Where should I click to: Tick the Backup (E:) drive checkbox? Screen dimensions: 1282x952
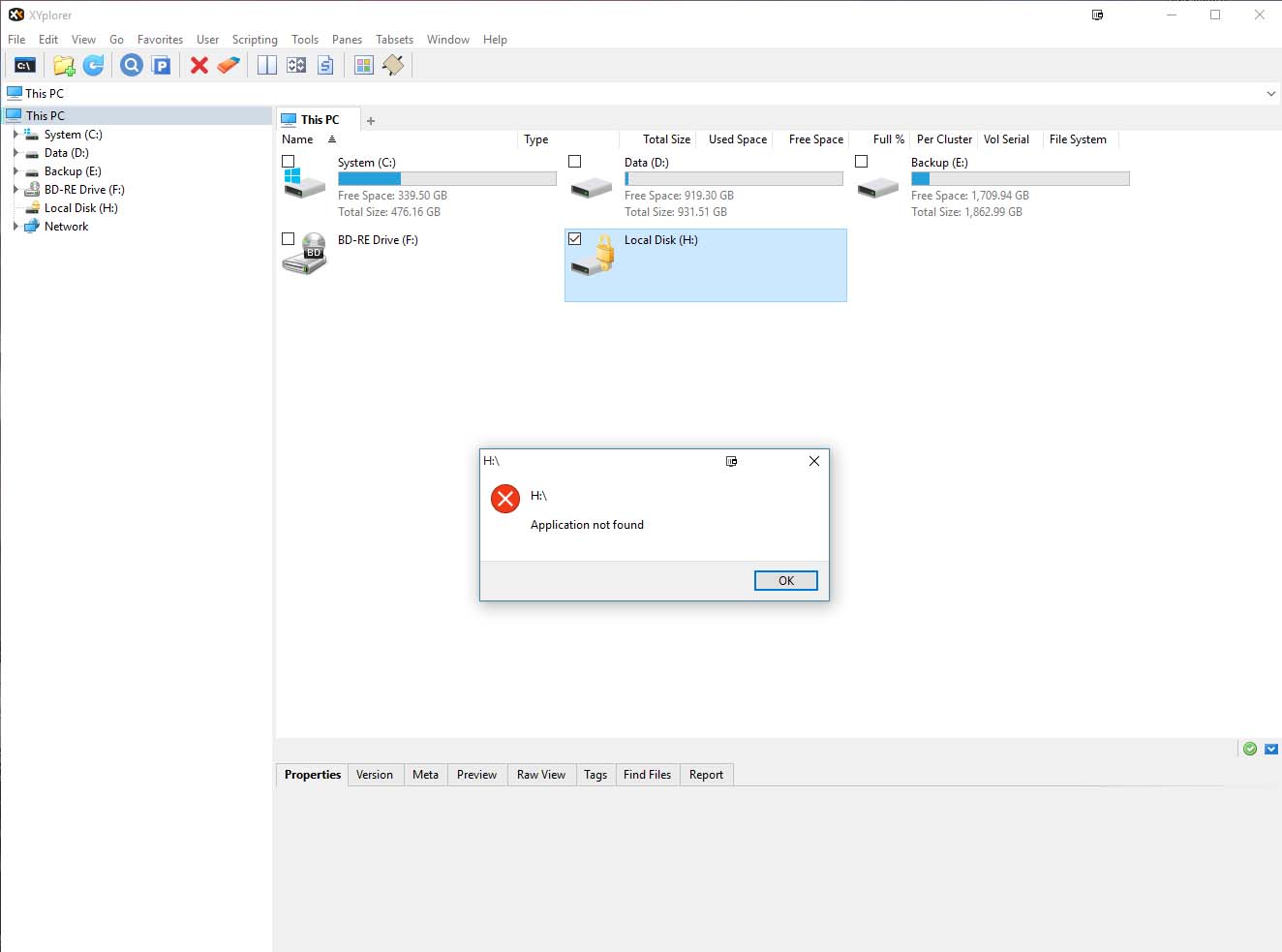[x=862, y=162]
